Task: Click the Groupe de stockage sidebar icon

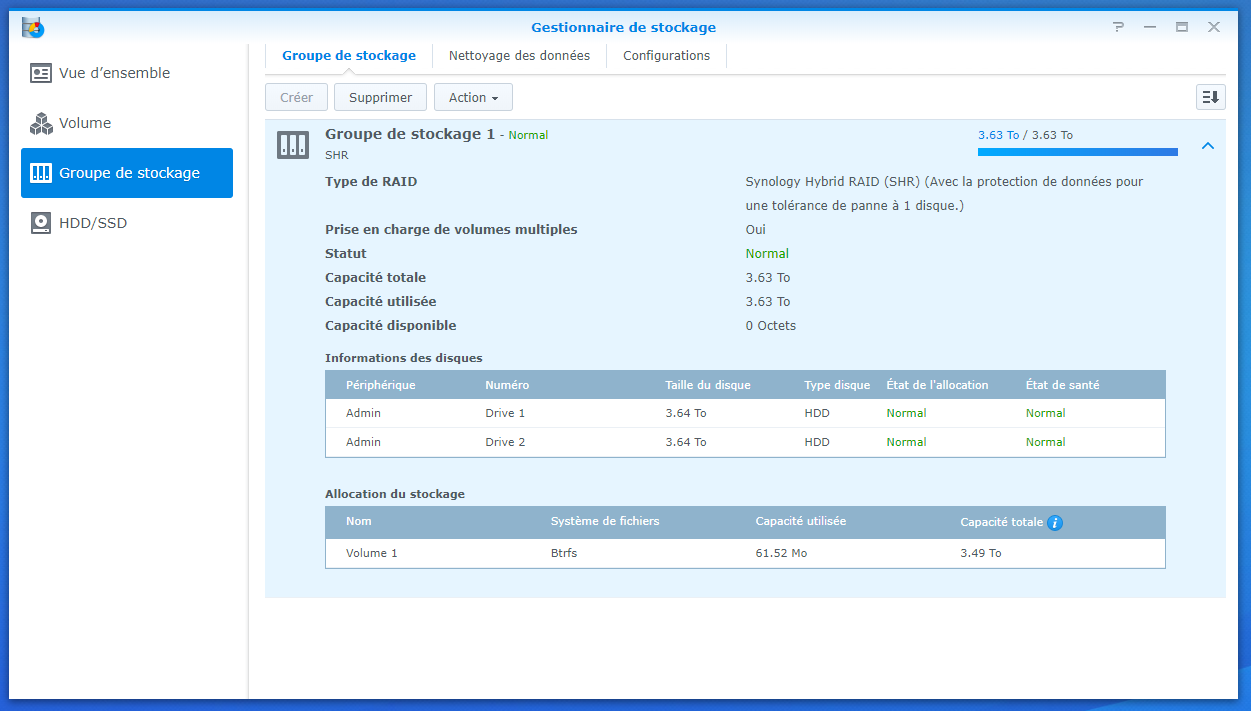Action: coord(41,173)
